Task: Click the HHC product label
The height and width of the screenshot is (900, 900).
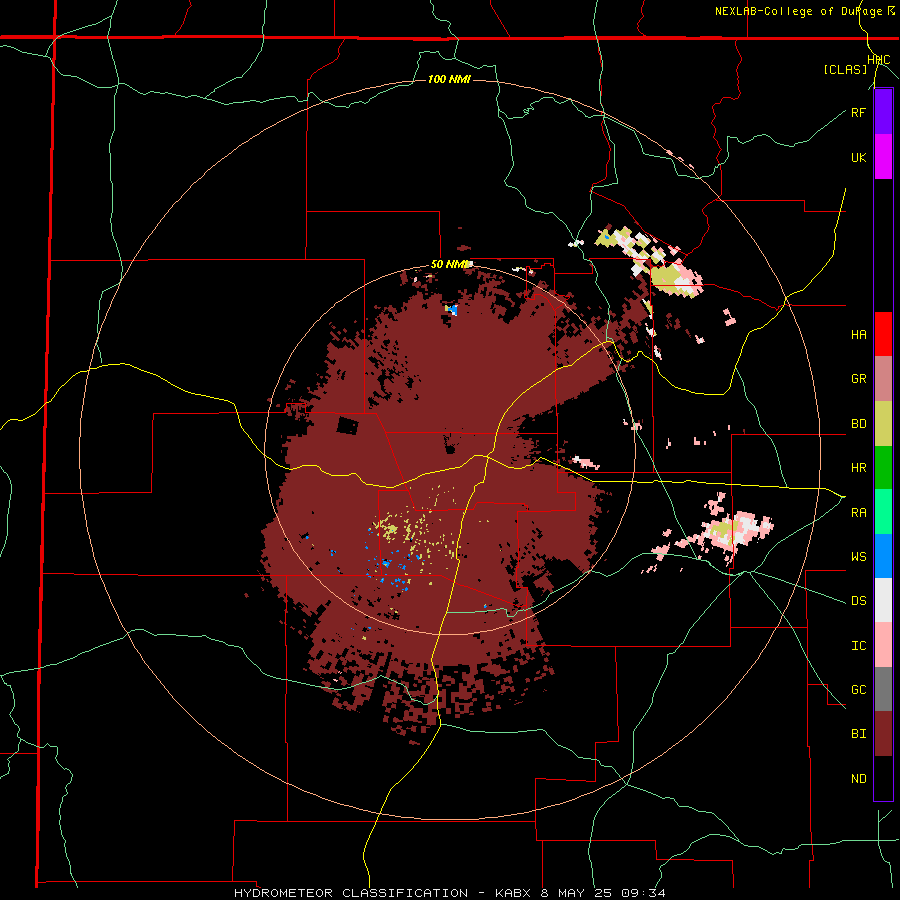Action: [x=879, y=60]
